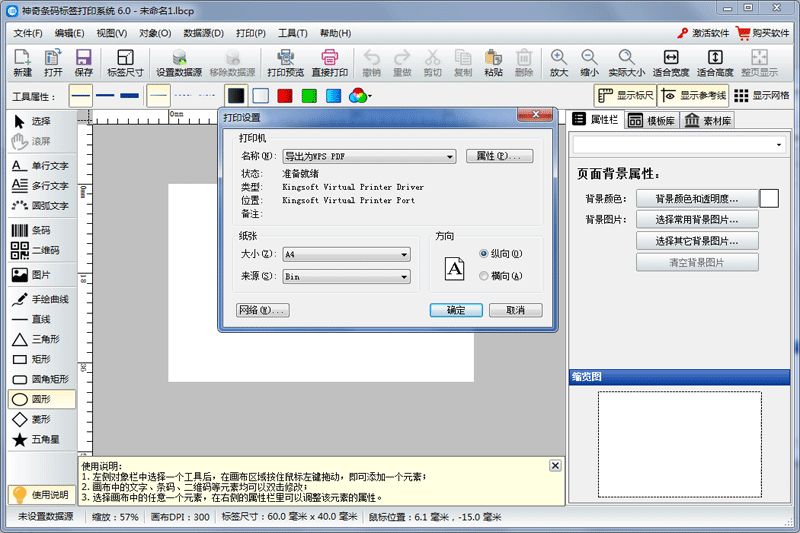This screenshot has width=800, height=533.
Task: Click the 直接打印 printer icon
Action: [x=330, y=63]
